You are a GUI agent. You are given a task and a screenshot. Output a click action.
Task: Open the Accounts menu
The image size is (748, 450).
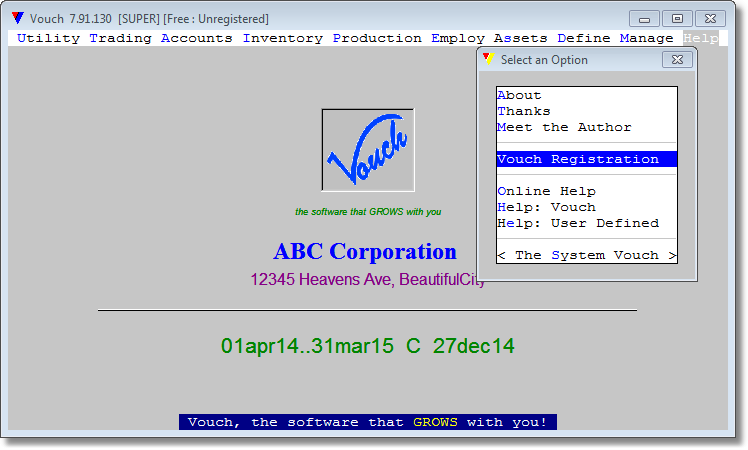tap(197, 38)
